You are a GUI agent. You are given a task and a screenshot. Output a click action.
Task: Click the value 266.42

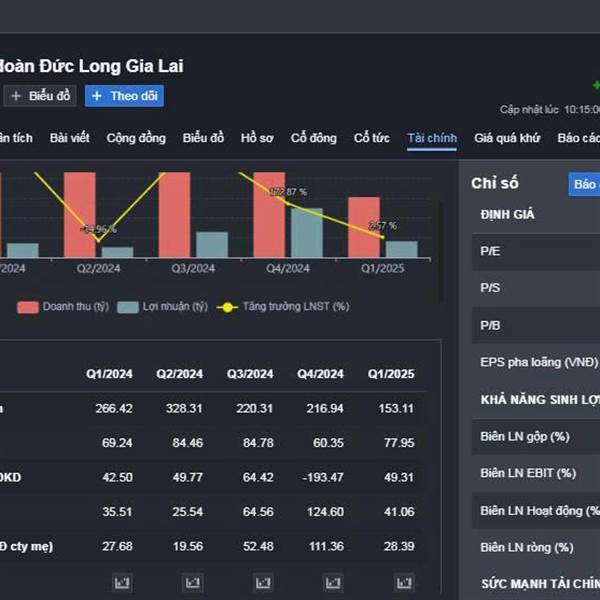click(x=114, y=408)
